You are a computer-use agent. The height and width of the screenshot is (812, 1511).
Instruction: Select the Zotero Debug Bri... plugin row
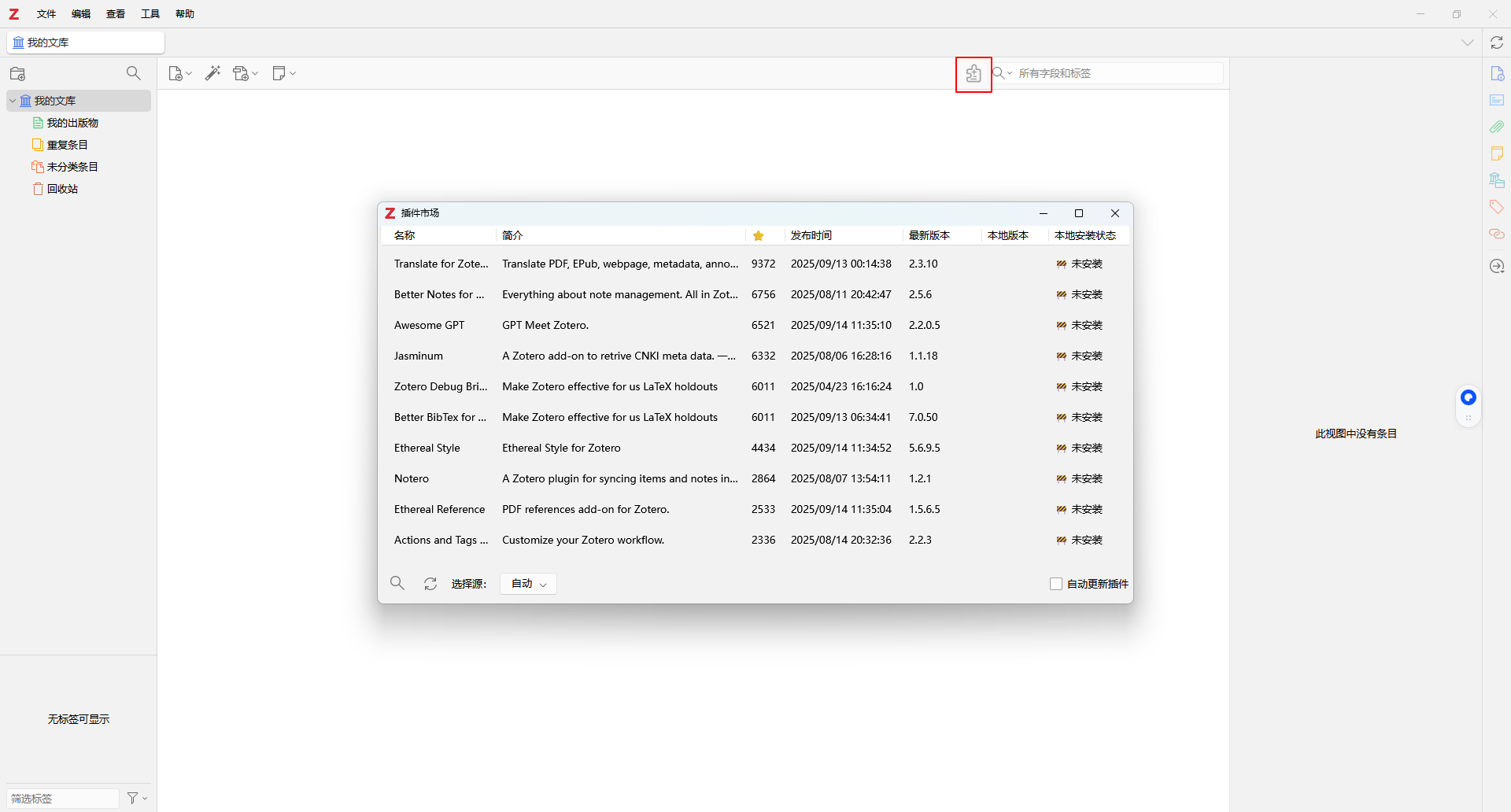[755, 386]
